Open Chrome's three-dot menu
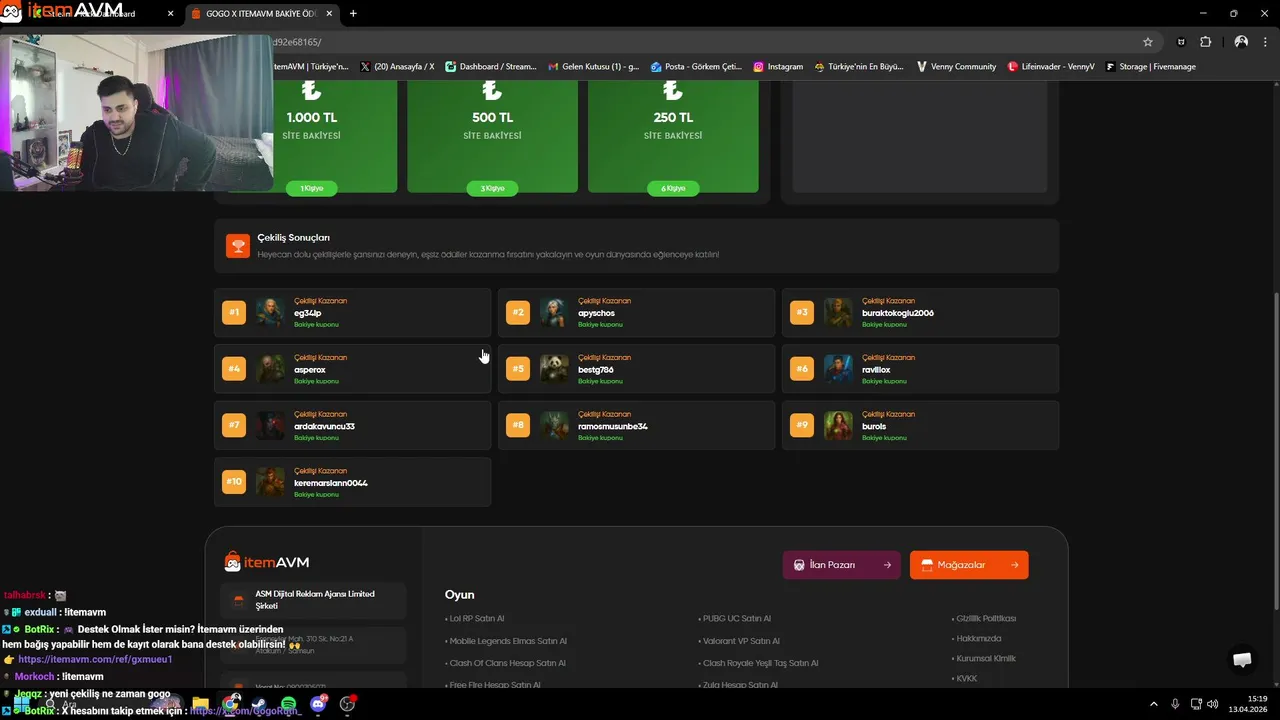The image size is (1280, 720). click(1266, 42)
